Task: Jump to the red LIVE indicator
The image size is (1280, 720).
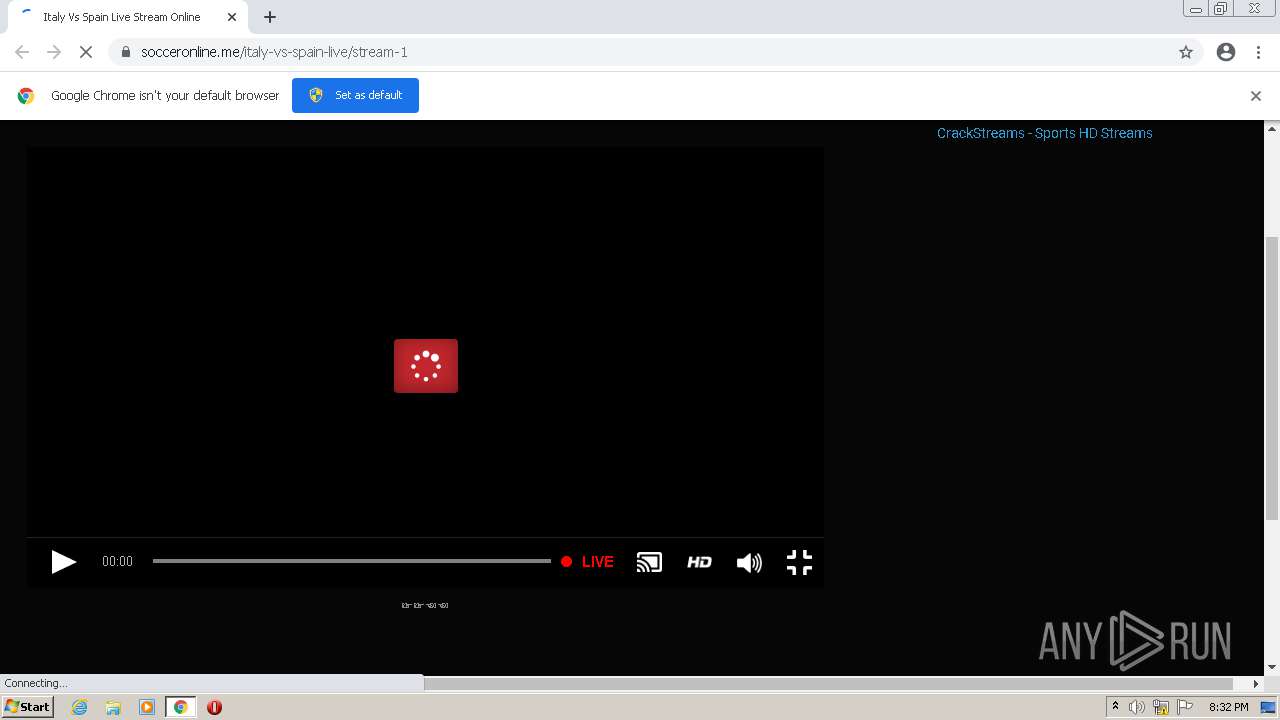Action: [x=587, y=562]
